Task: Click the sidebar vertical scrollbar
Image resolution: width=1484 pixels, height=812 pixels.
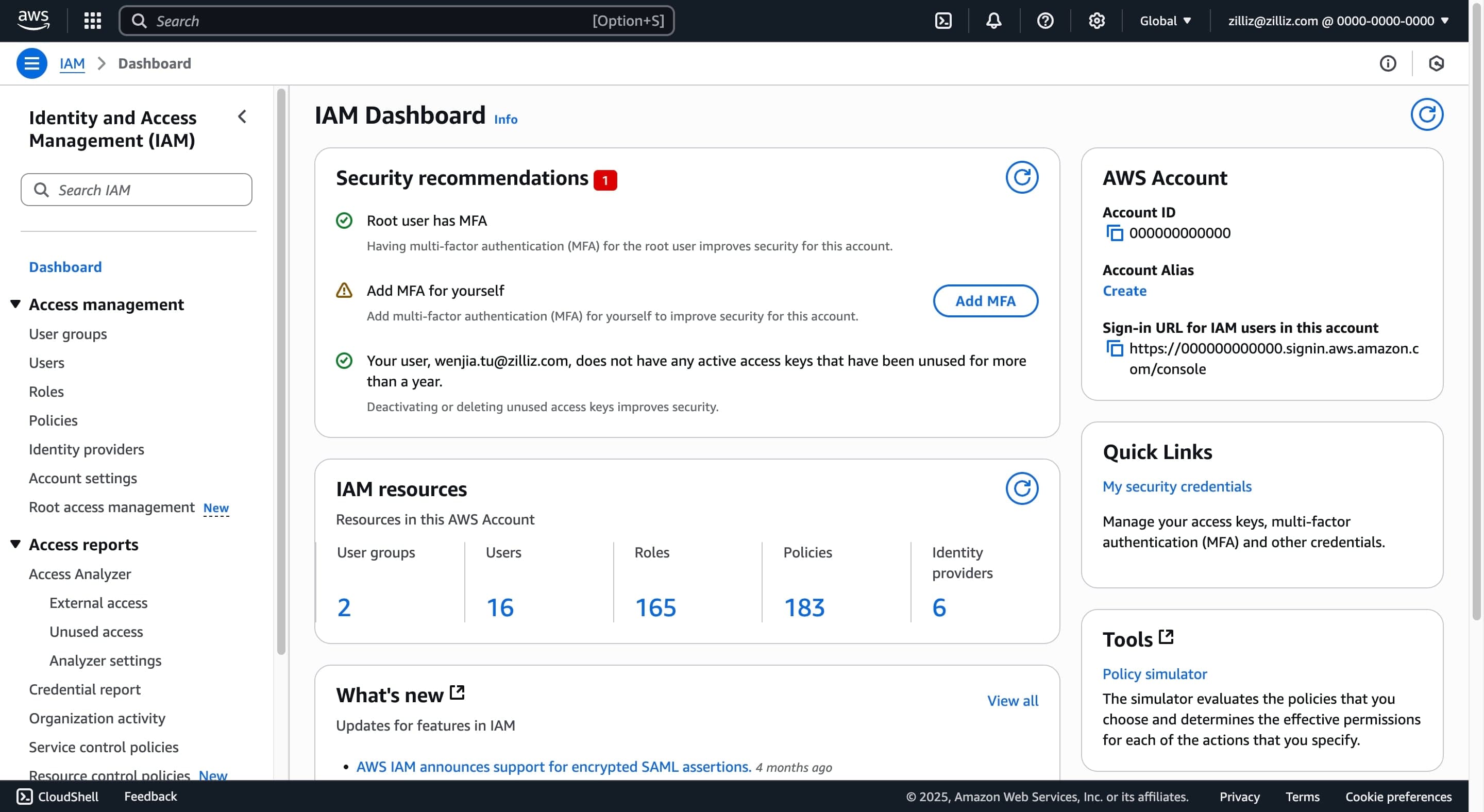Action: tap(281, 371)
